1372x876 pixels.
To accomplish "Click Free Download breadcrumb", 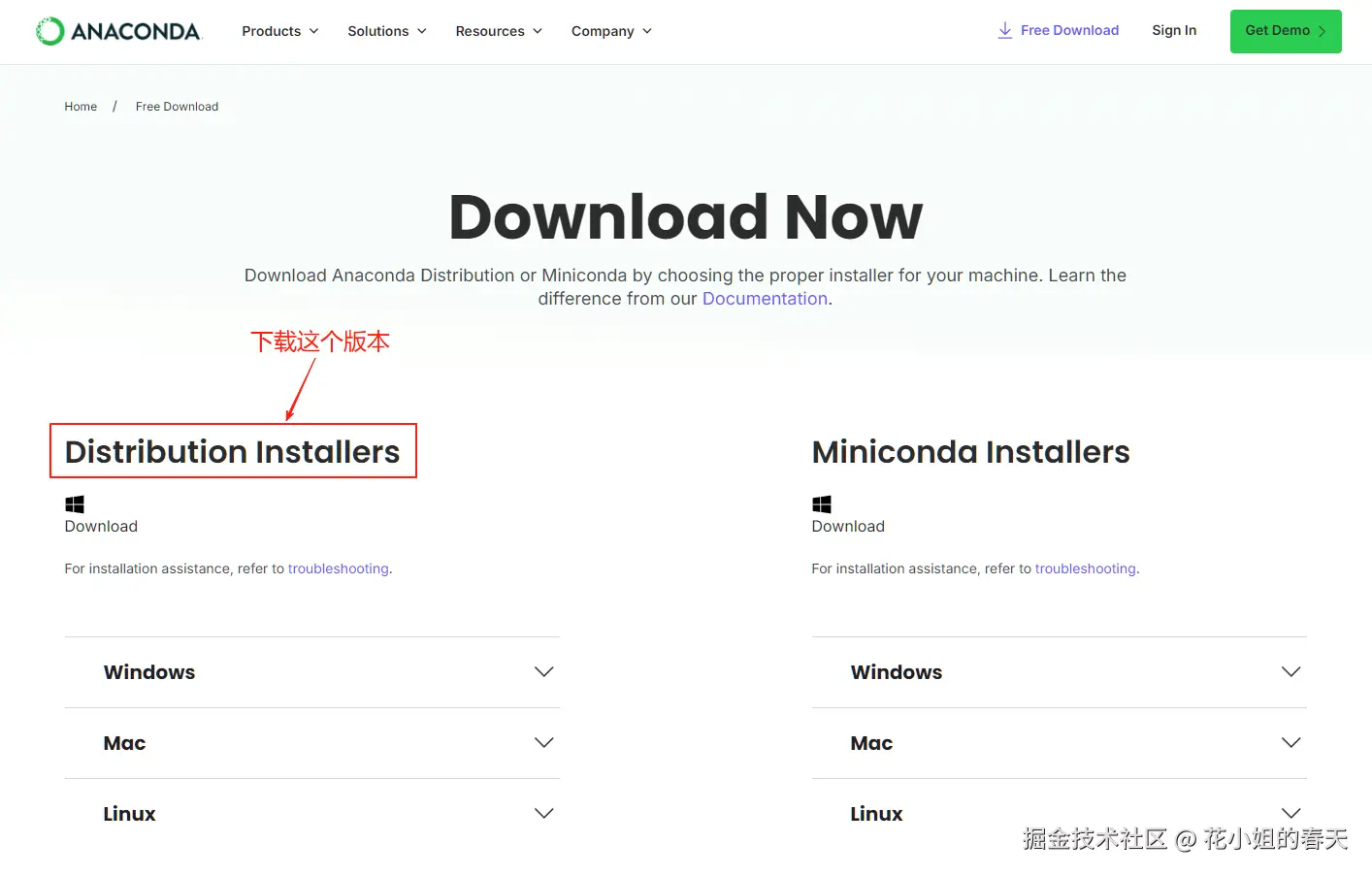I will (x=177, y=107).
